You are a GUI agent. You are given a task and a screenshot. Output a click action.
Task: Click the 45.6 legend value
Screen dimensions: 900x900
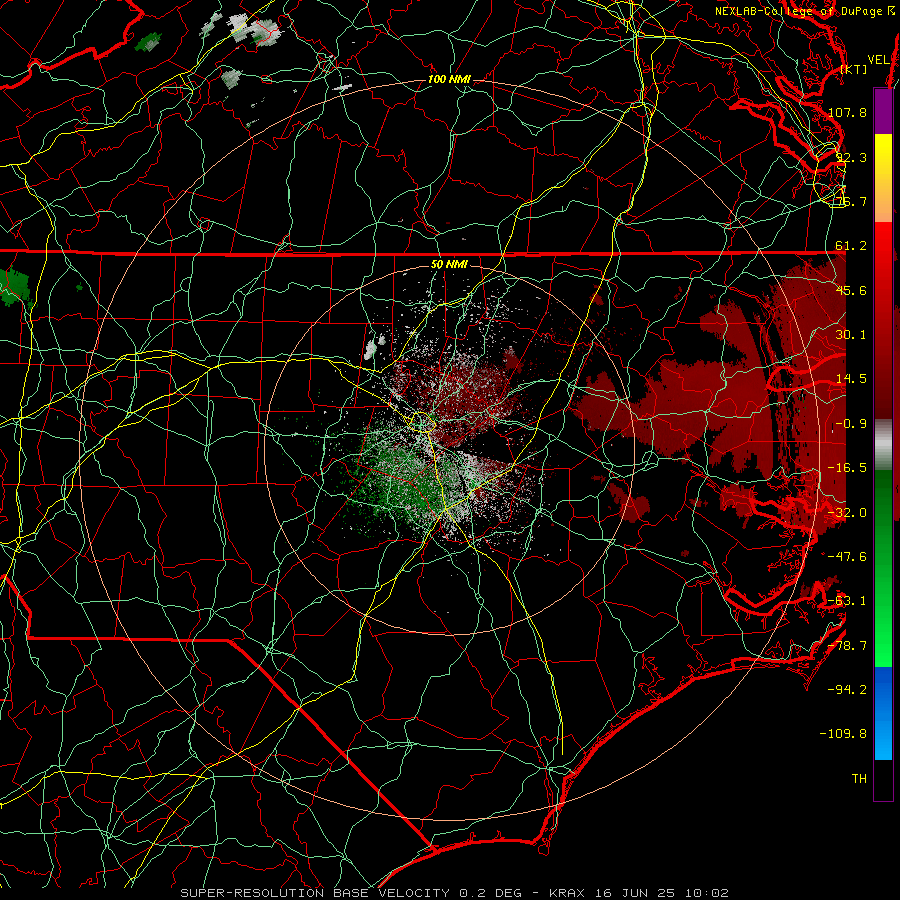851,290
